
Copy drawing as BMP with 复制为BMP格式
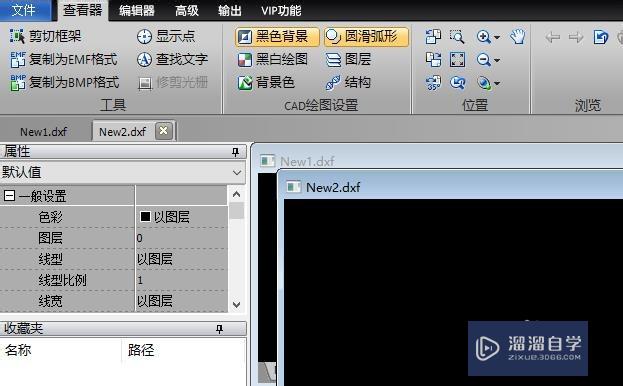tap(64, 83)
